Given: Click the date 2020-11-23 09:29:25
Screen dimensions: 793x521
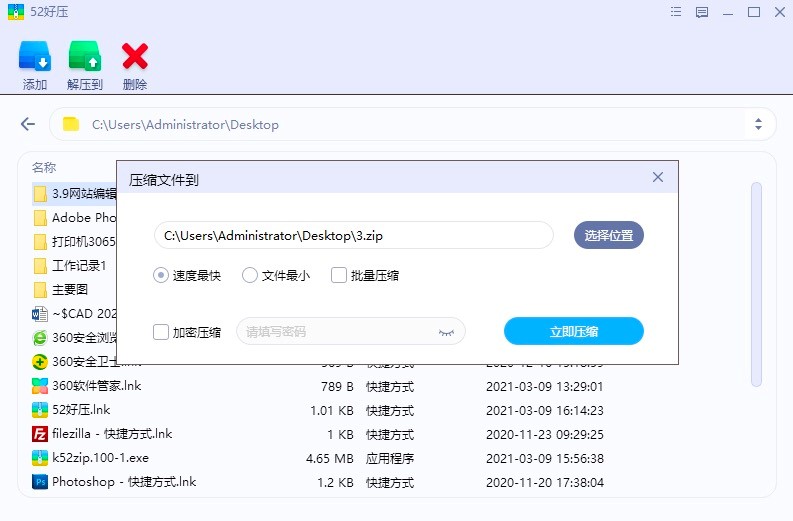Looking at the screenshot, I should [545, 435].
